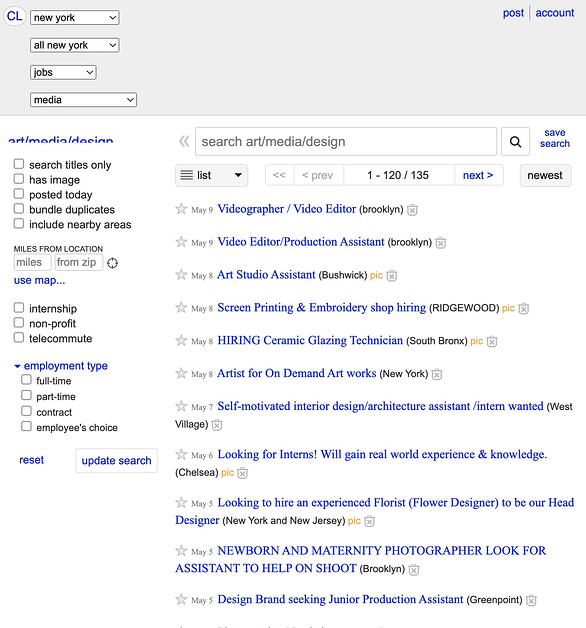Click the from zip input field
586x628 pixels.
pyautogui.click(x=79, y=263)
